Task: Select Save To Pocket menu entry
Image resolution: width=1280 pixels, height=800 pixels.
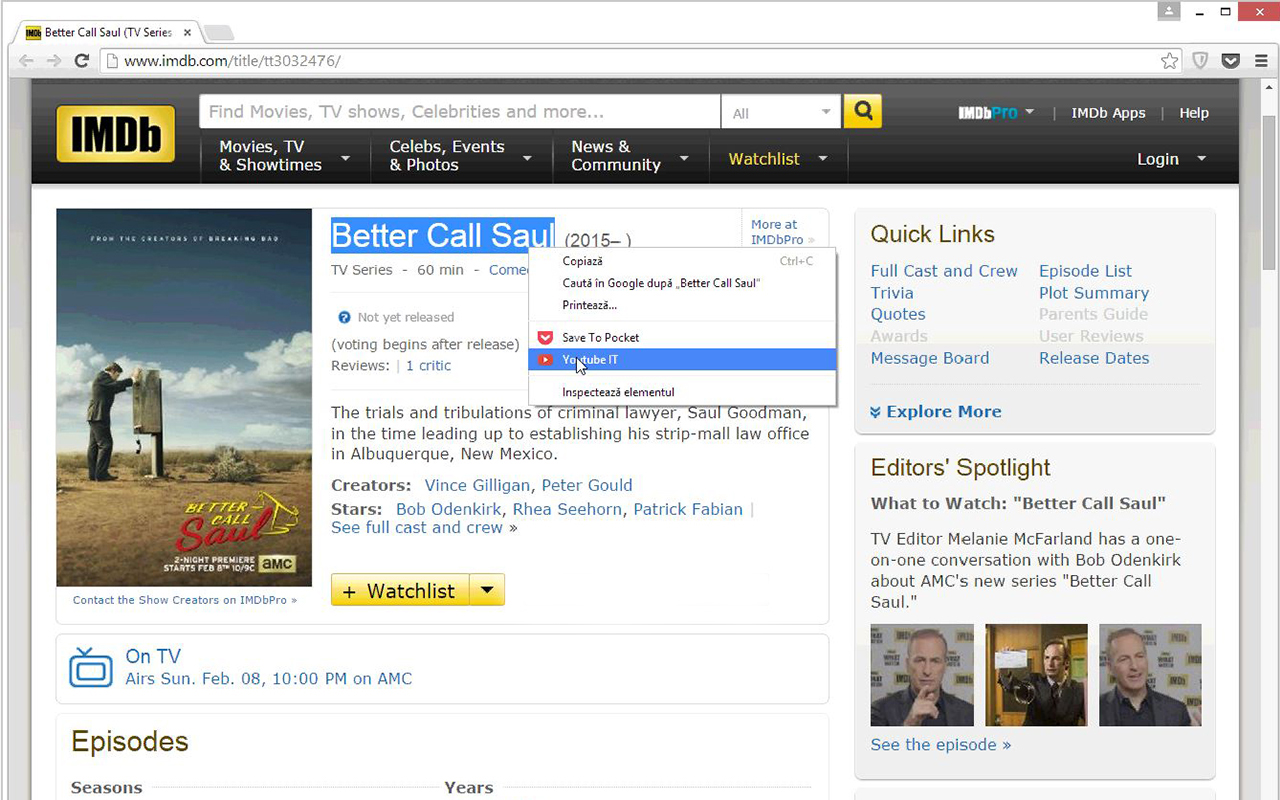Action: [x=682, y=337]
